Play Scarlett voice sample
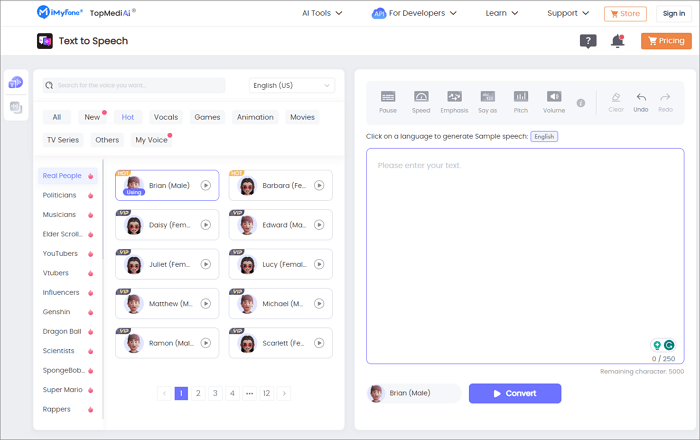 tap(319, 343)
